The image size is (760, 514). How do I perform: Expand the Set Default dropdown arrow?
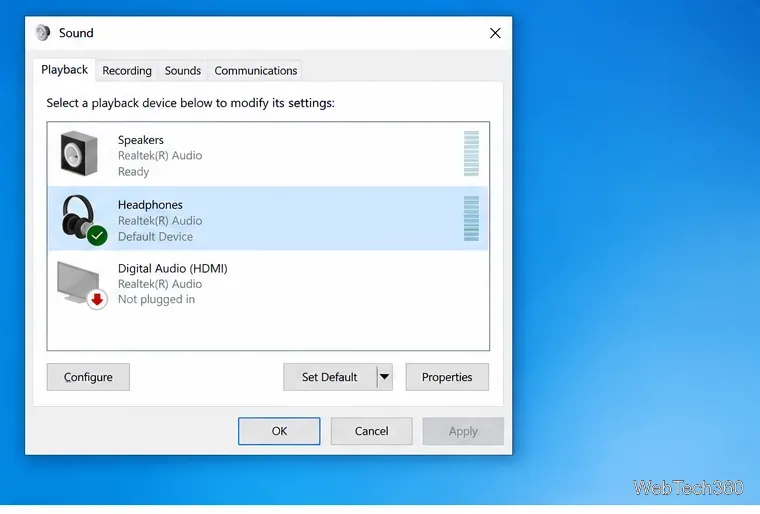(x=384, y=377)
